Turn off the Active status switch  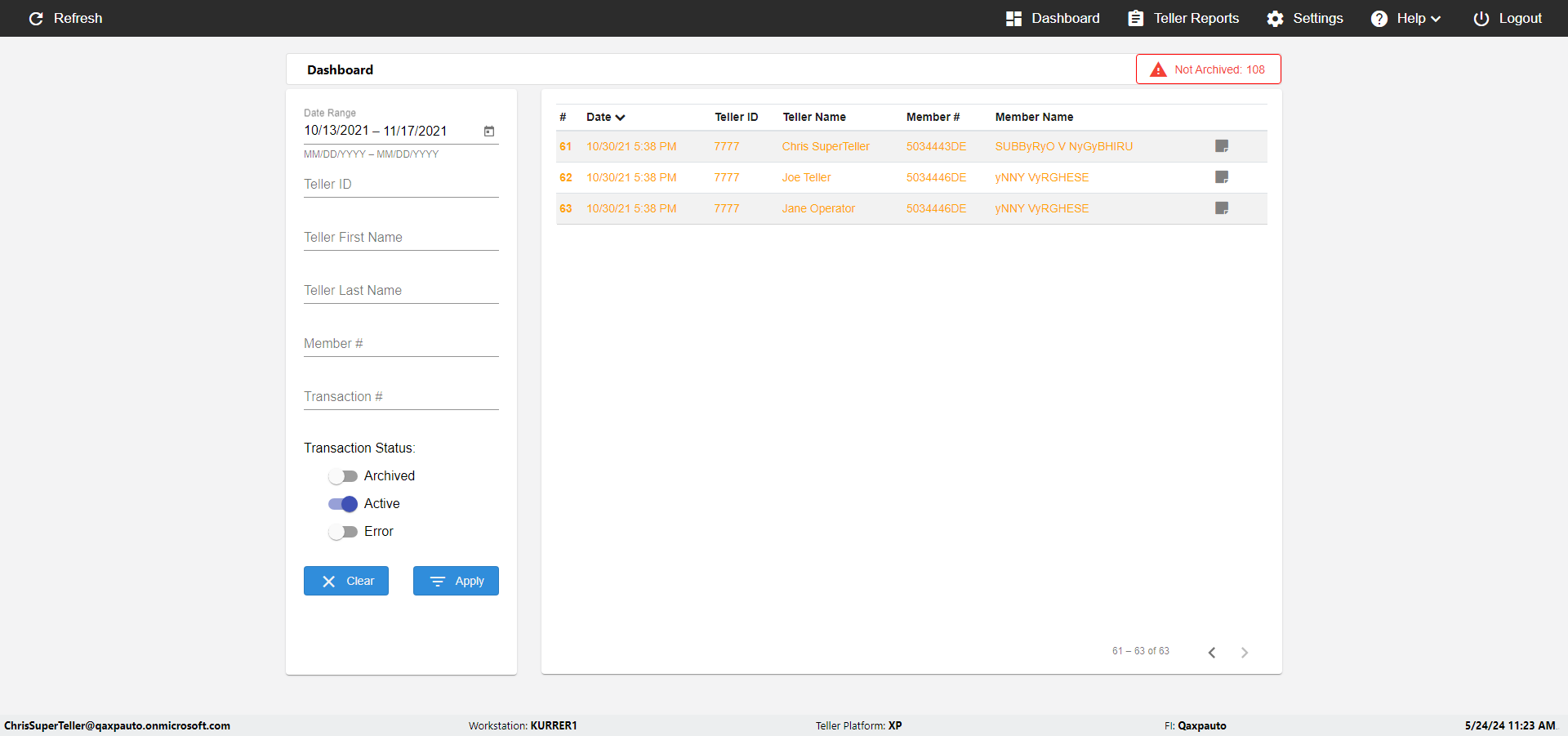click(343, 504)
